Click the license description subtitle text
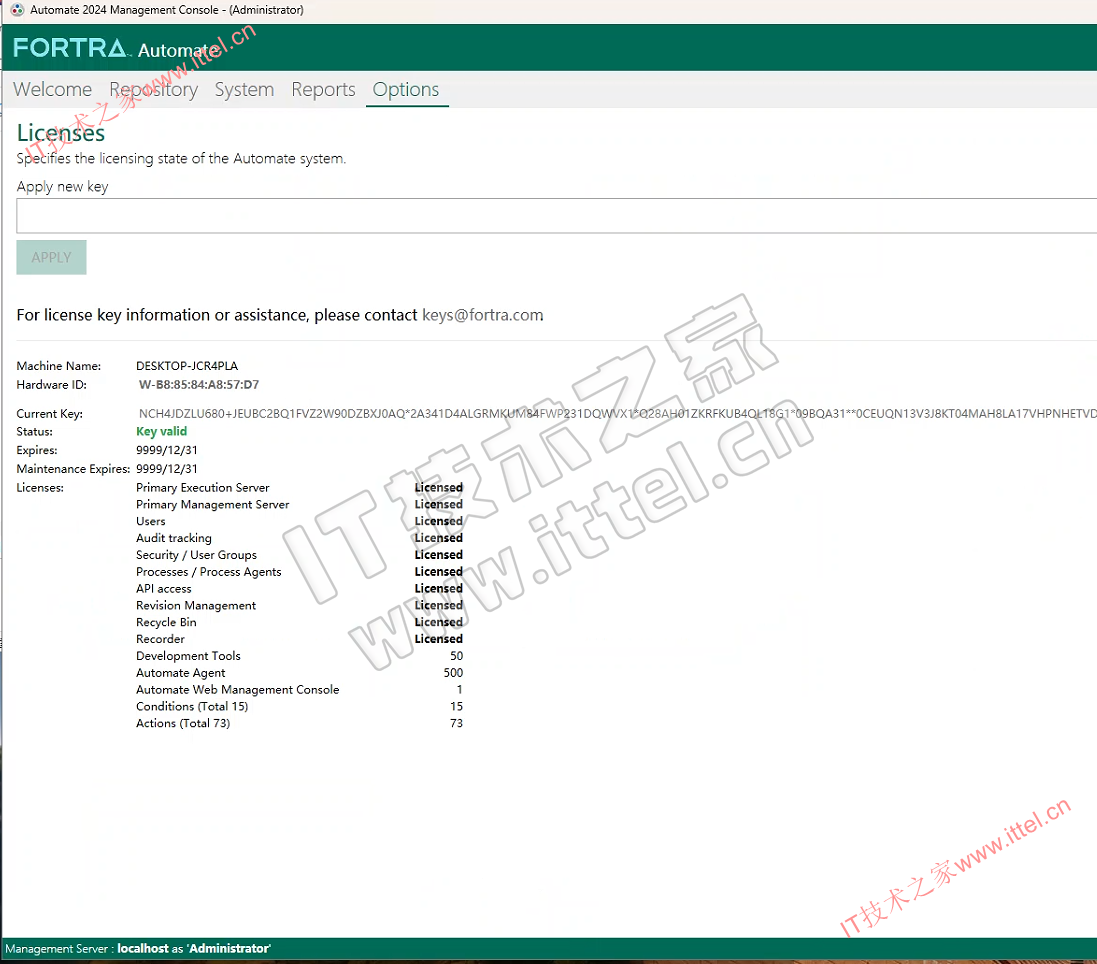Screen dimensions: 1097x964 pyautogui.click(x=181, y=159)
